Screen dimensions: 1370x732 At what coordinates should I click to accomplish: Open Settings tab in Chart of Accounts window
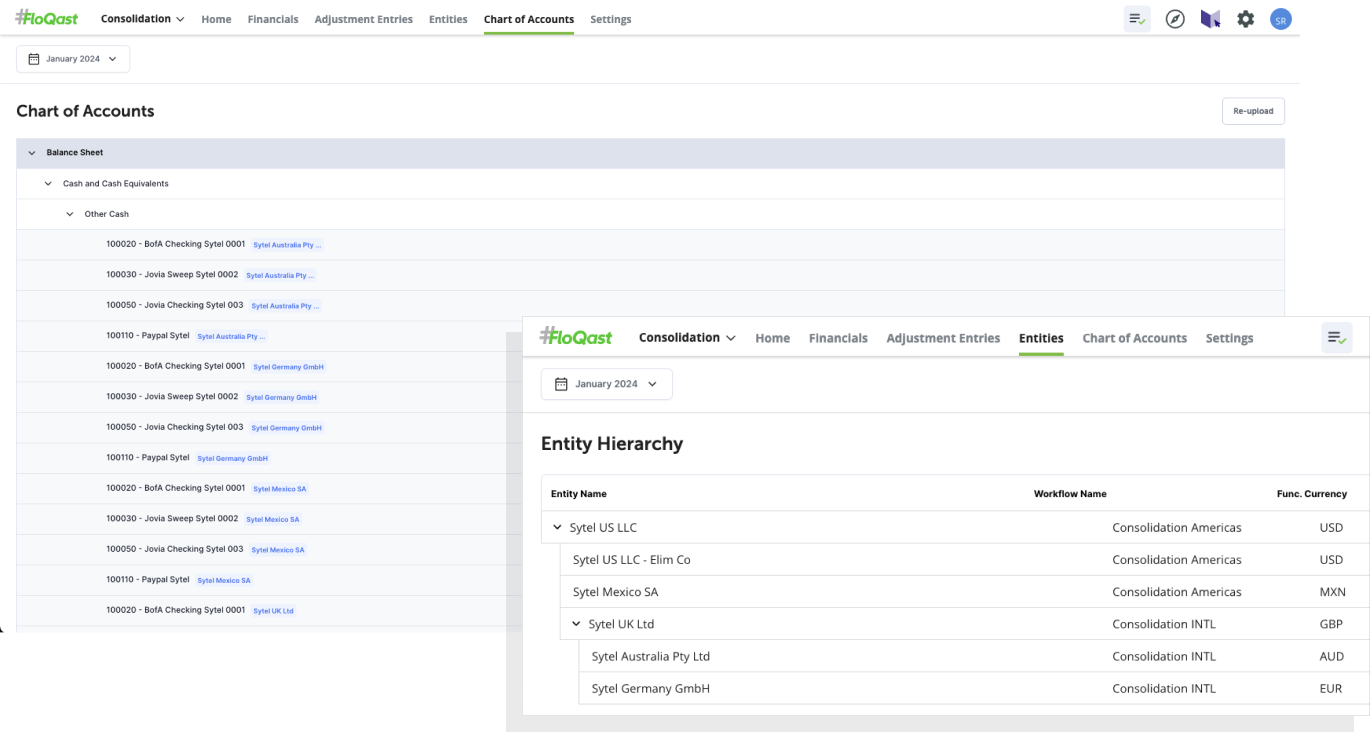[x=610, y=19]
